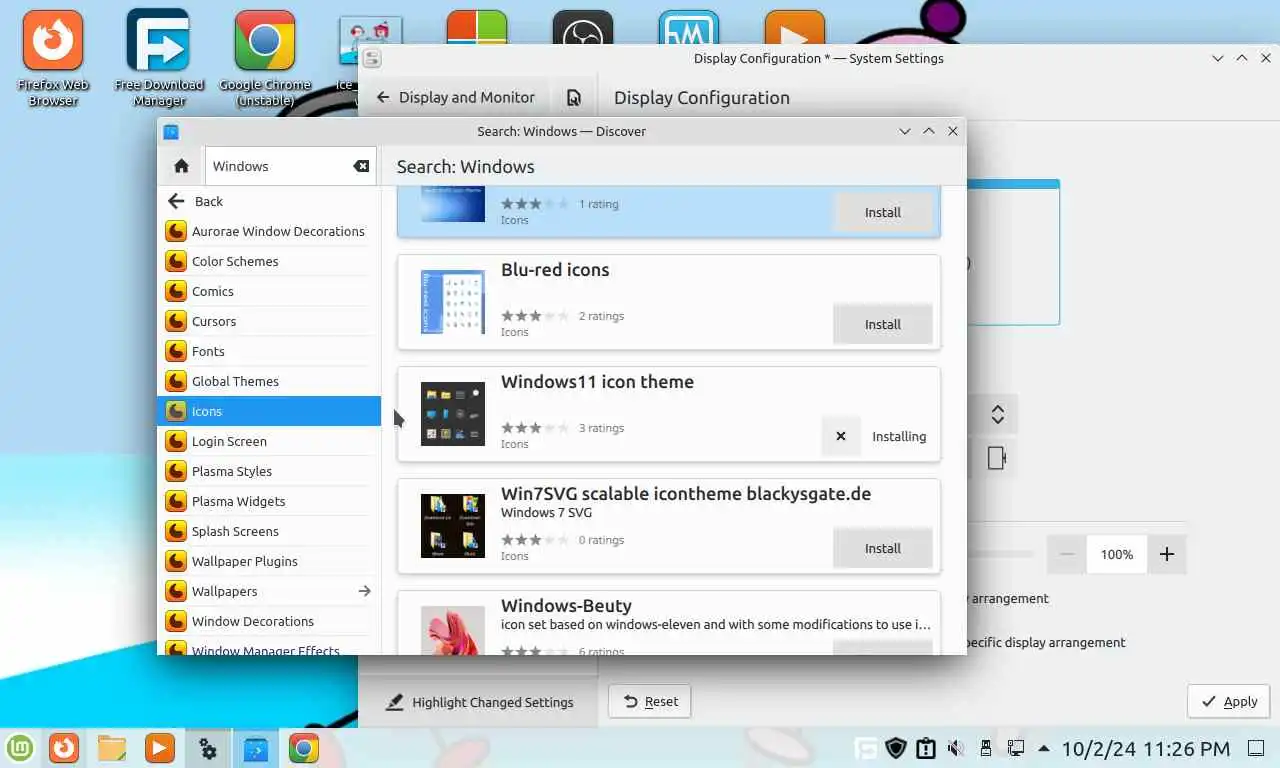Screen dimensions: 1280x768
Task: Go back to Display and Monitor
Action: 456,97
